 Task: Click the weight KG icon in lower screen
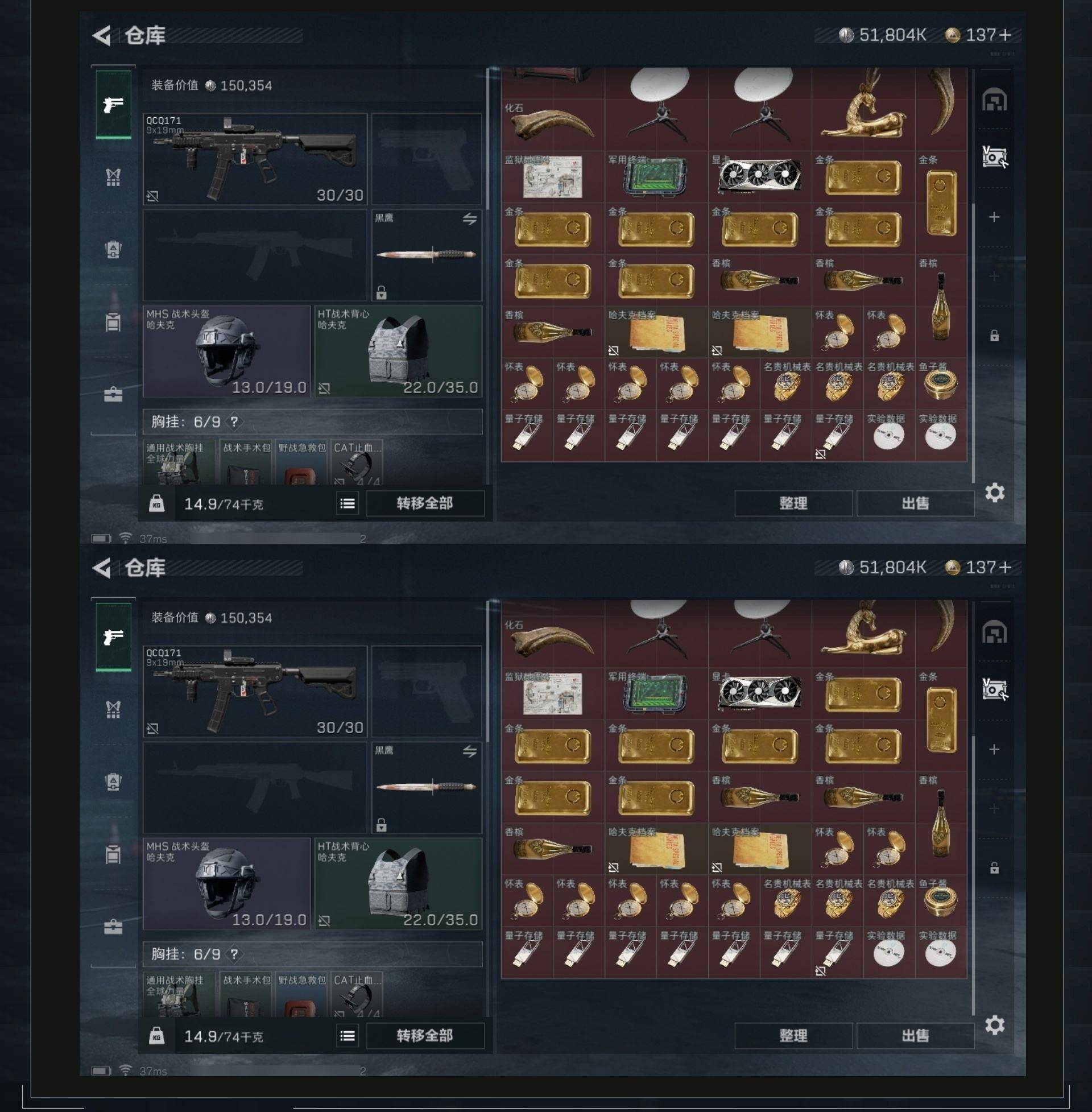(x=156, y=1036)
